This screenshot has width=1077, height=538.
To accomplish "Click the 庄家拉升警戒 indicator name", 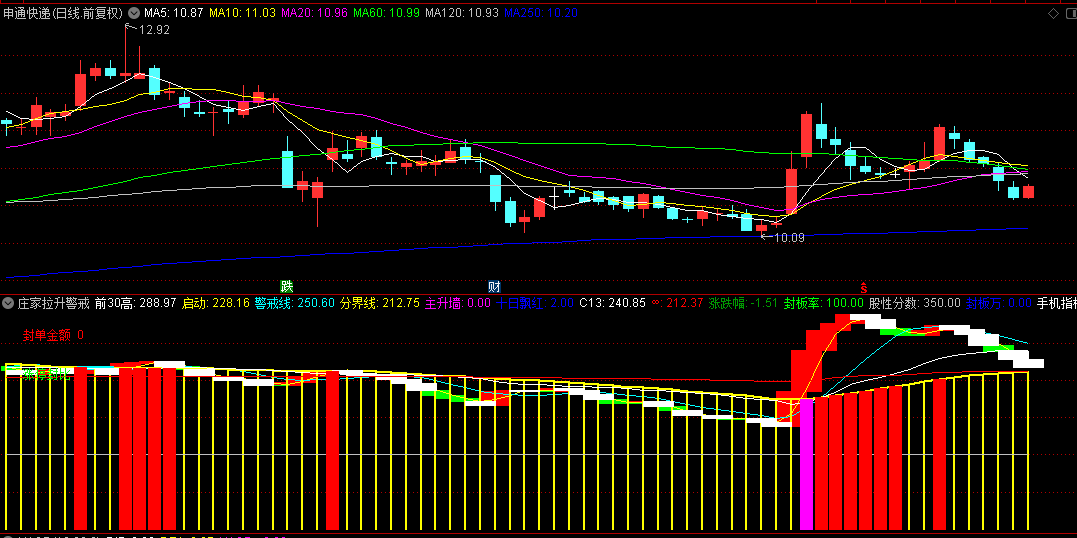I will pyautogui.click(x=54, y=302).
